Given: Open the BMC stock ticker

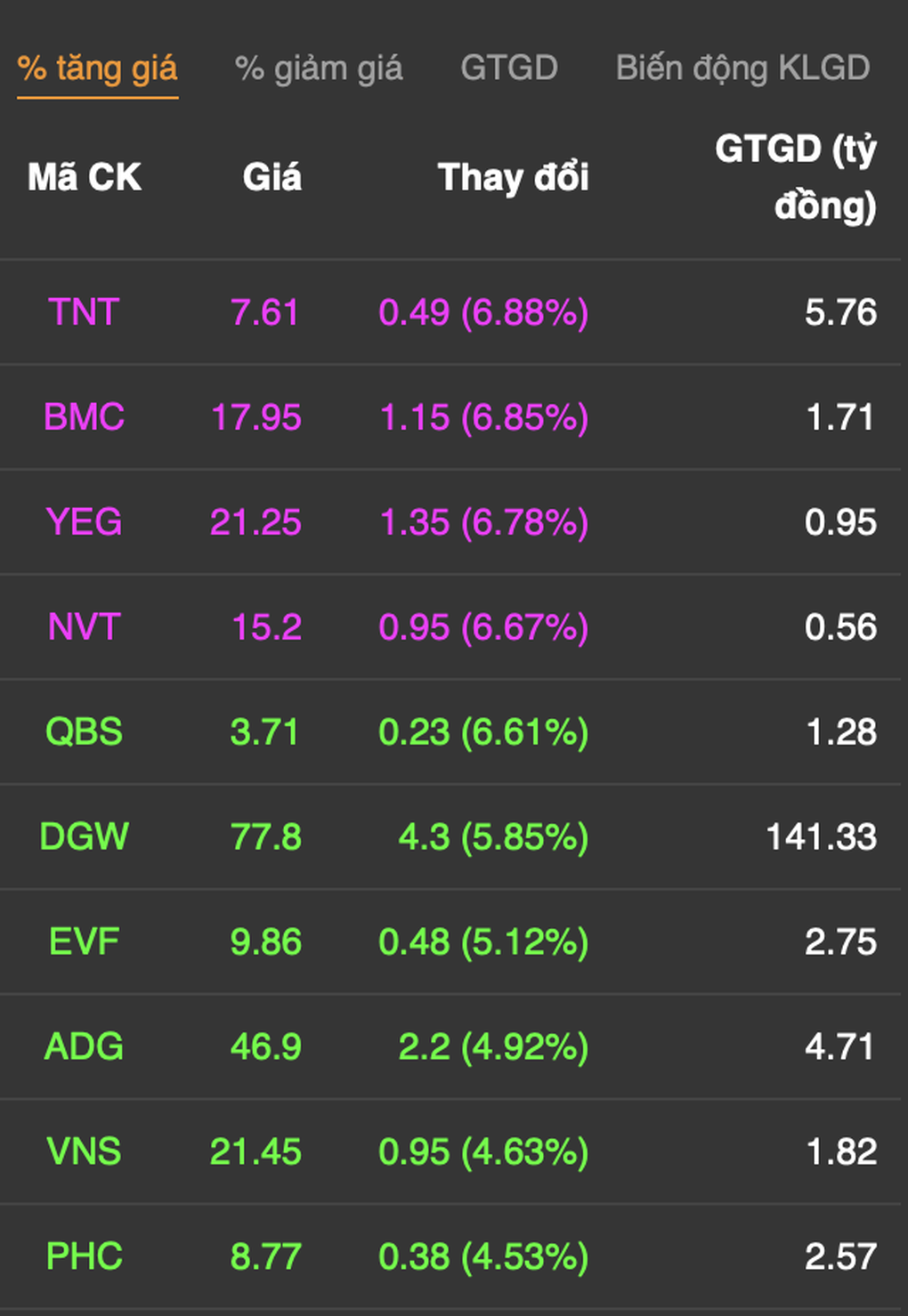Looking at the screenshot, I should tap(84, 417).
